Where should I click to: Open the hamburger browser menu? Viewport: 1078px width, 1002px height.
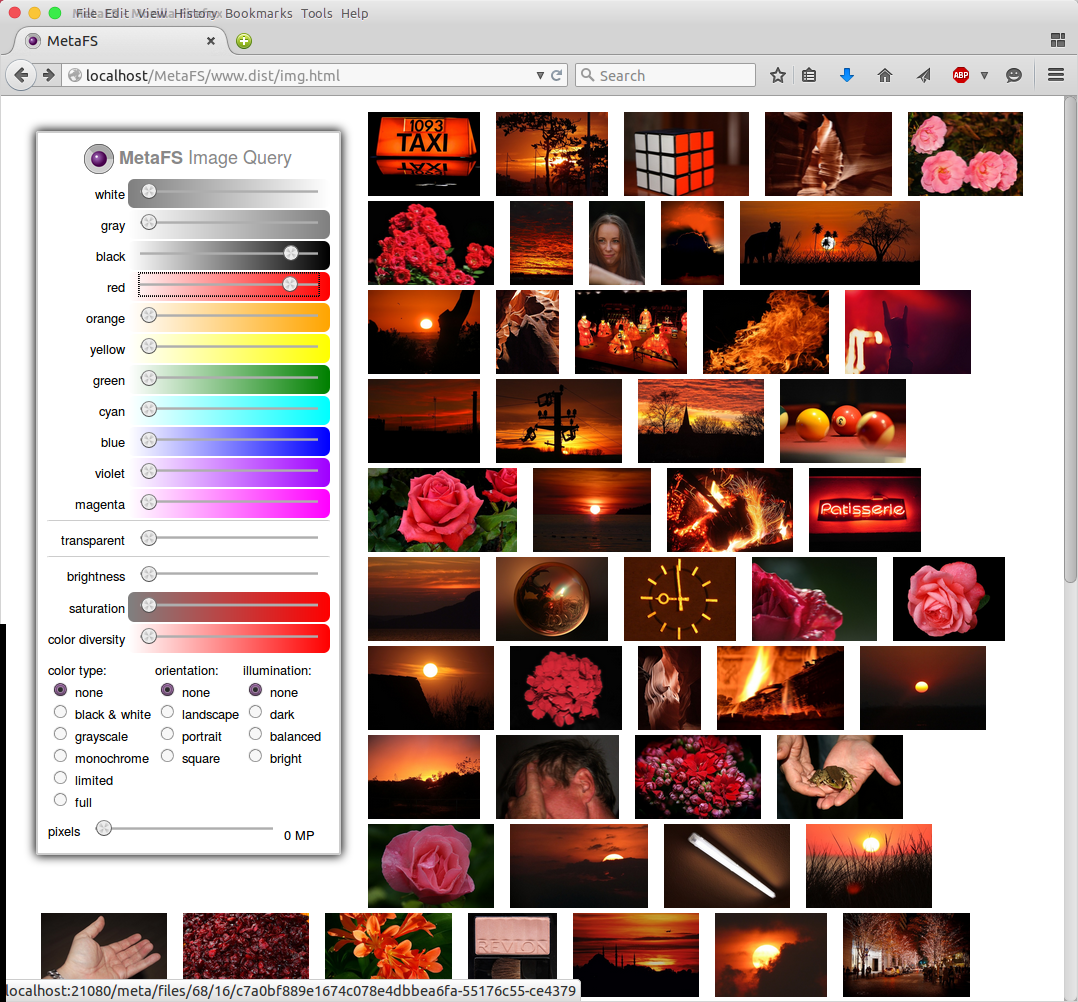tap(1056, 75)
